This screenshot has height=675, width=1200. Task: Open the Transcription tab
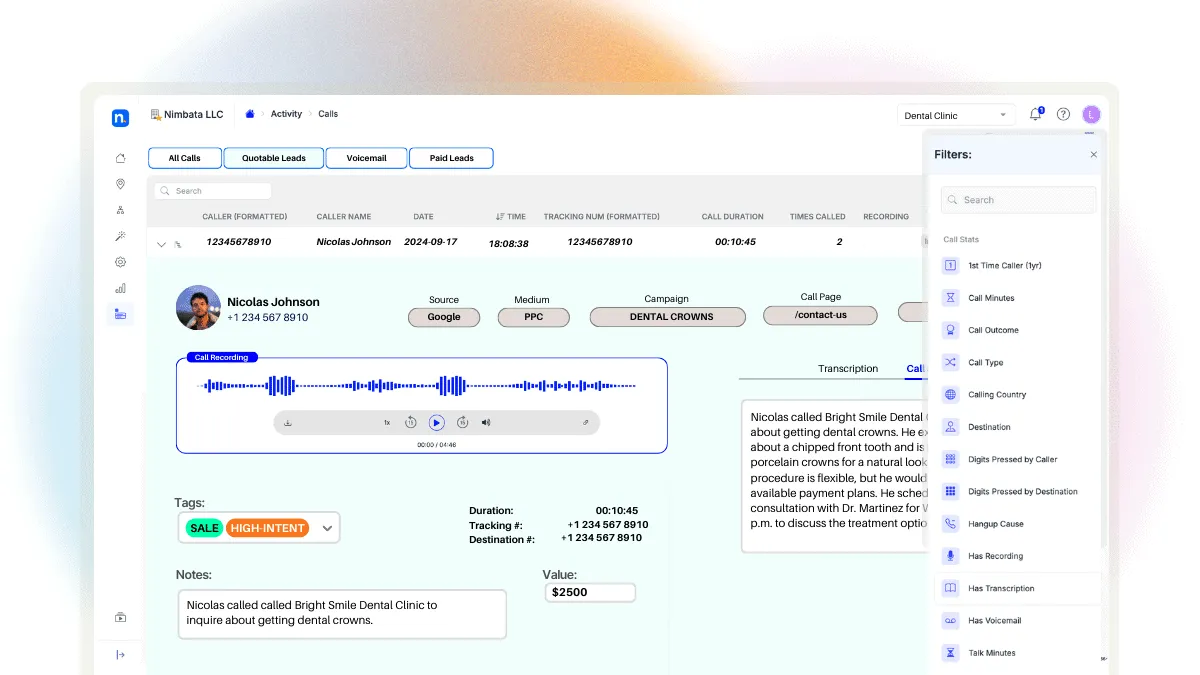[848, 369]
